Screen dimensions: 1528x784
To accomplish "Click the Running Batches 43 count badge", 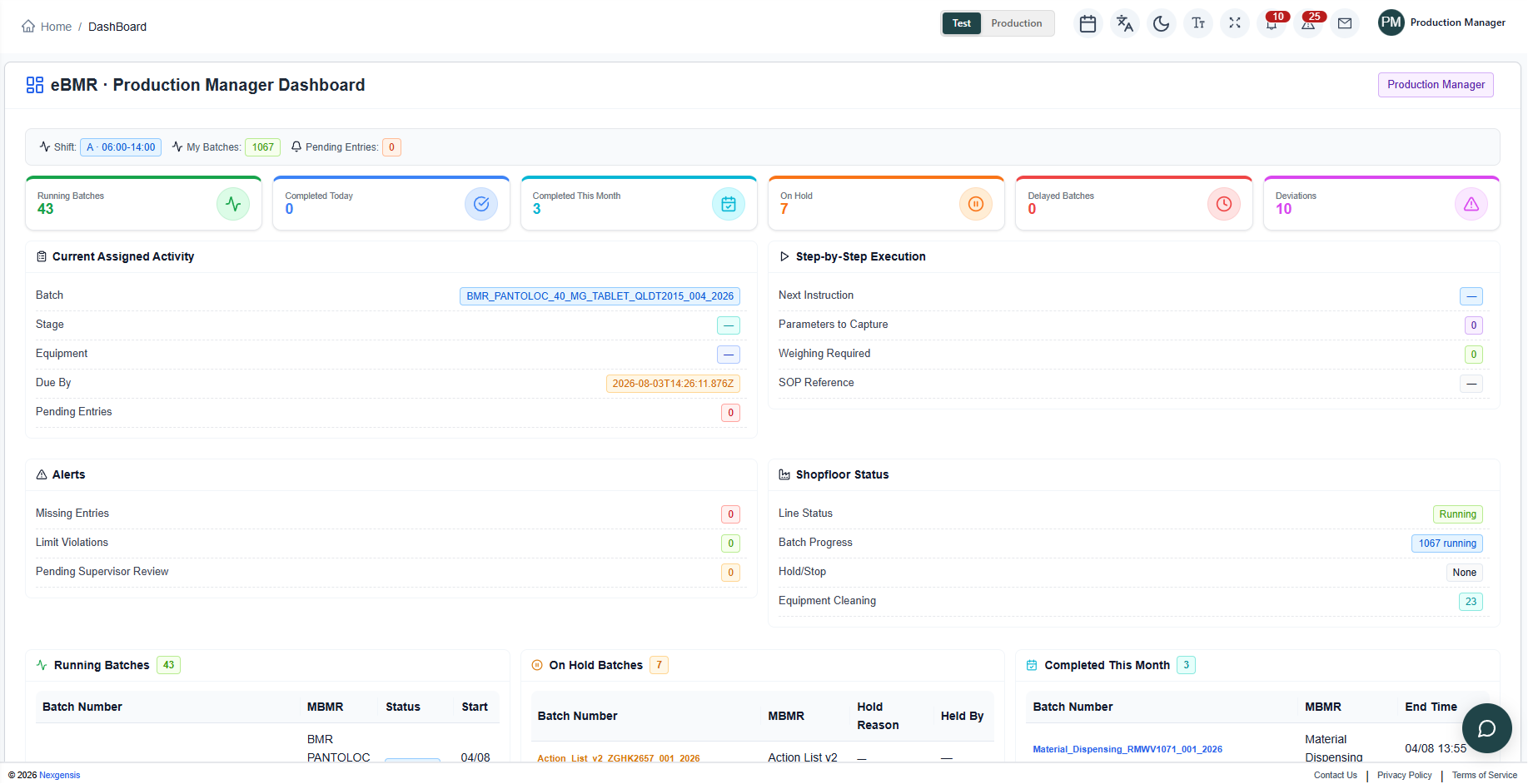I will [x=169, y=665].
